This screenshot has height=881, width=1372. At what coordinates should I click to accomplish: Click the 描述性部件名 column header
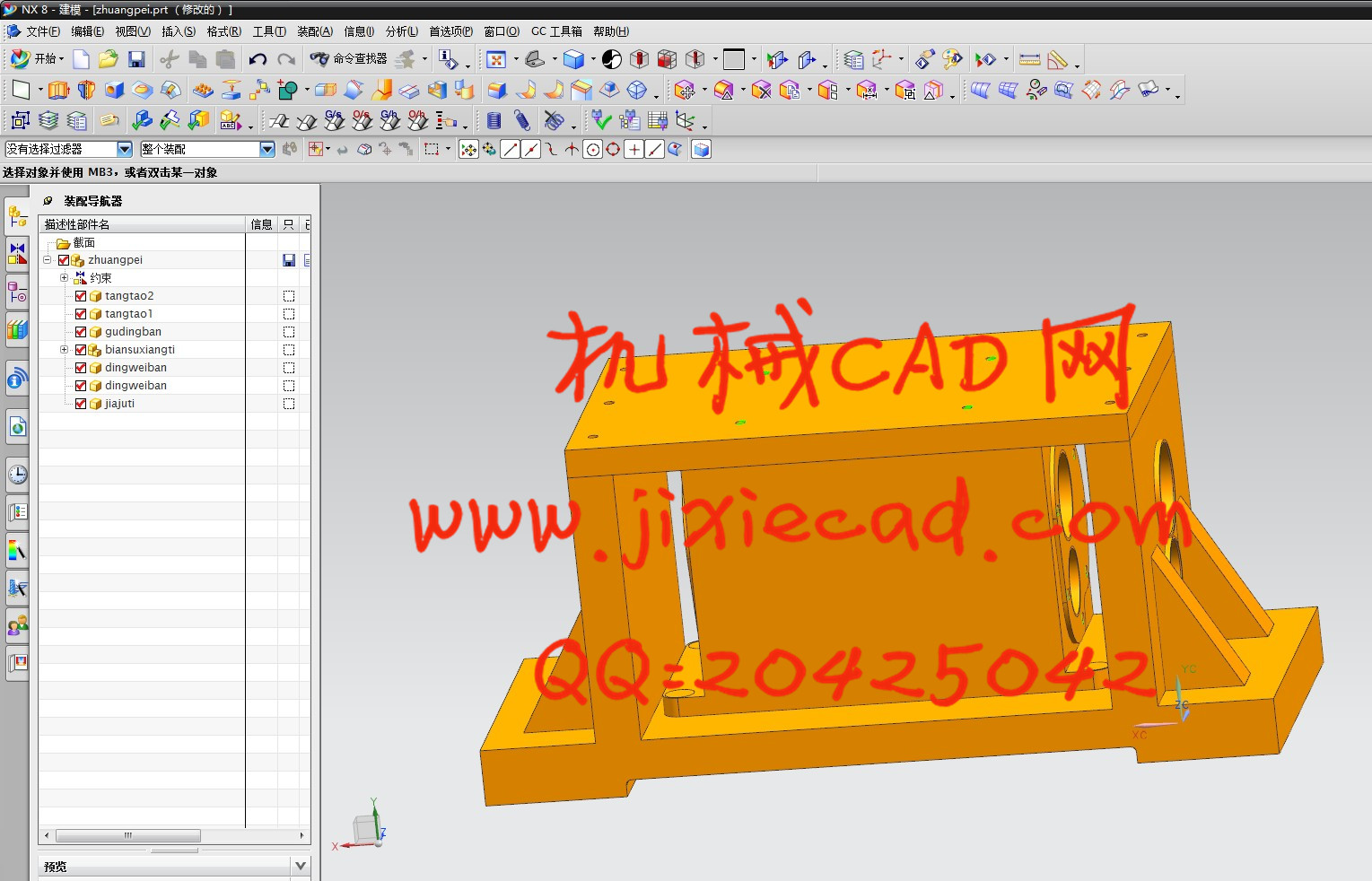point(142,224)
